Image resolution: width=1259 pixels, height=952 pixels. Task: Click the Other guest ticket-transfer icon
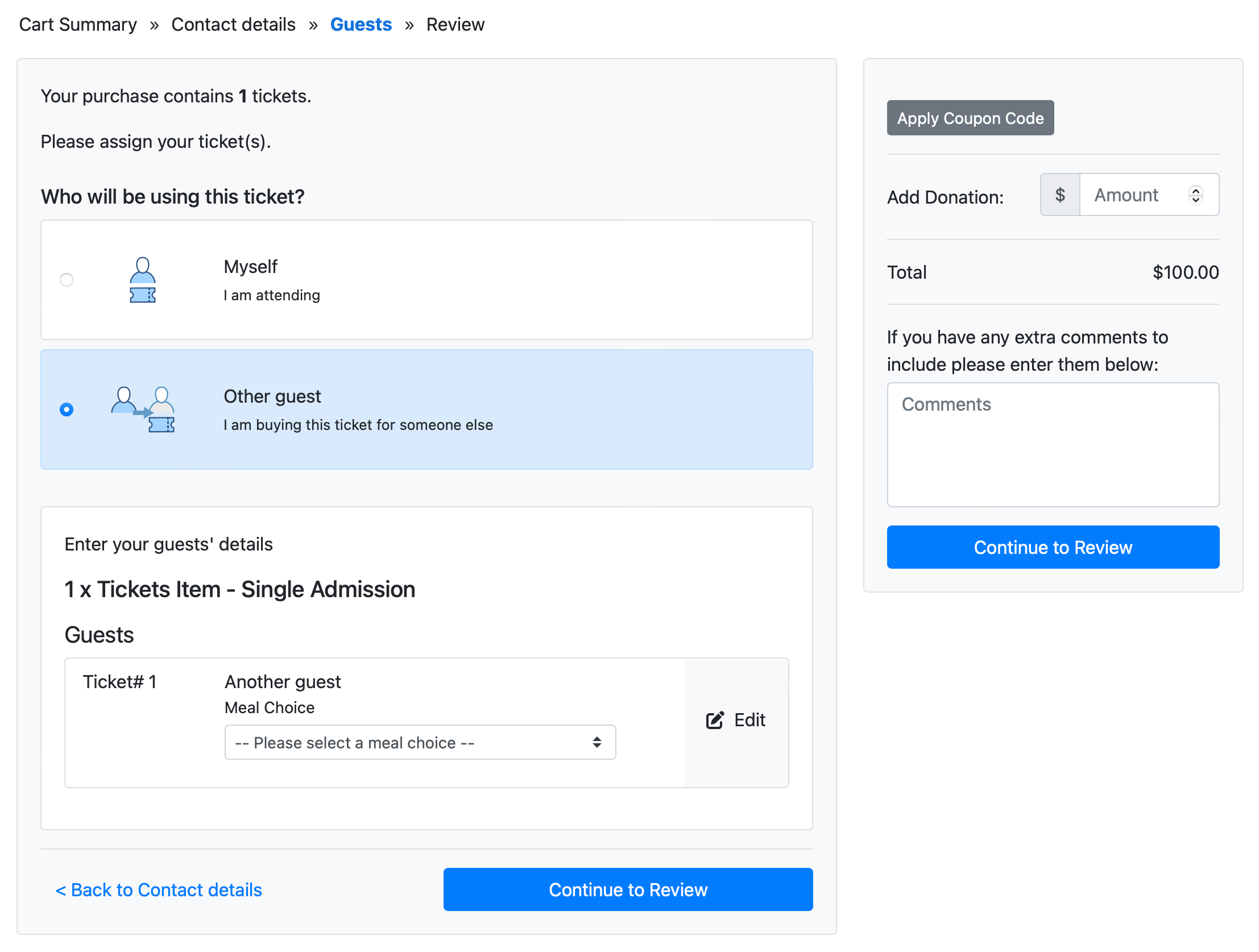(x=143, y=409)
